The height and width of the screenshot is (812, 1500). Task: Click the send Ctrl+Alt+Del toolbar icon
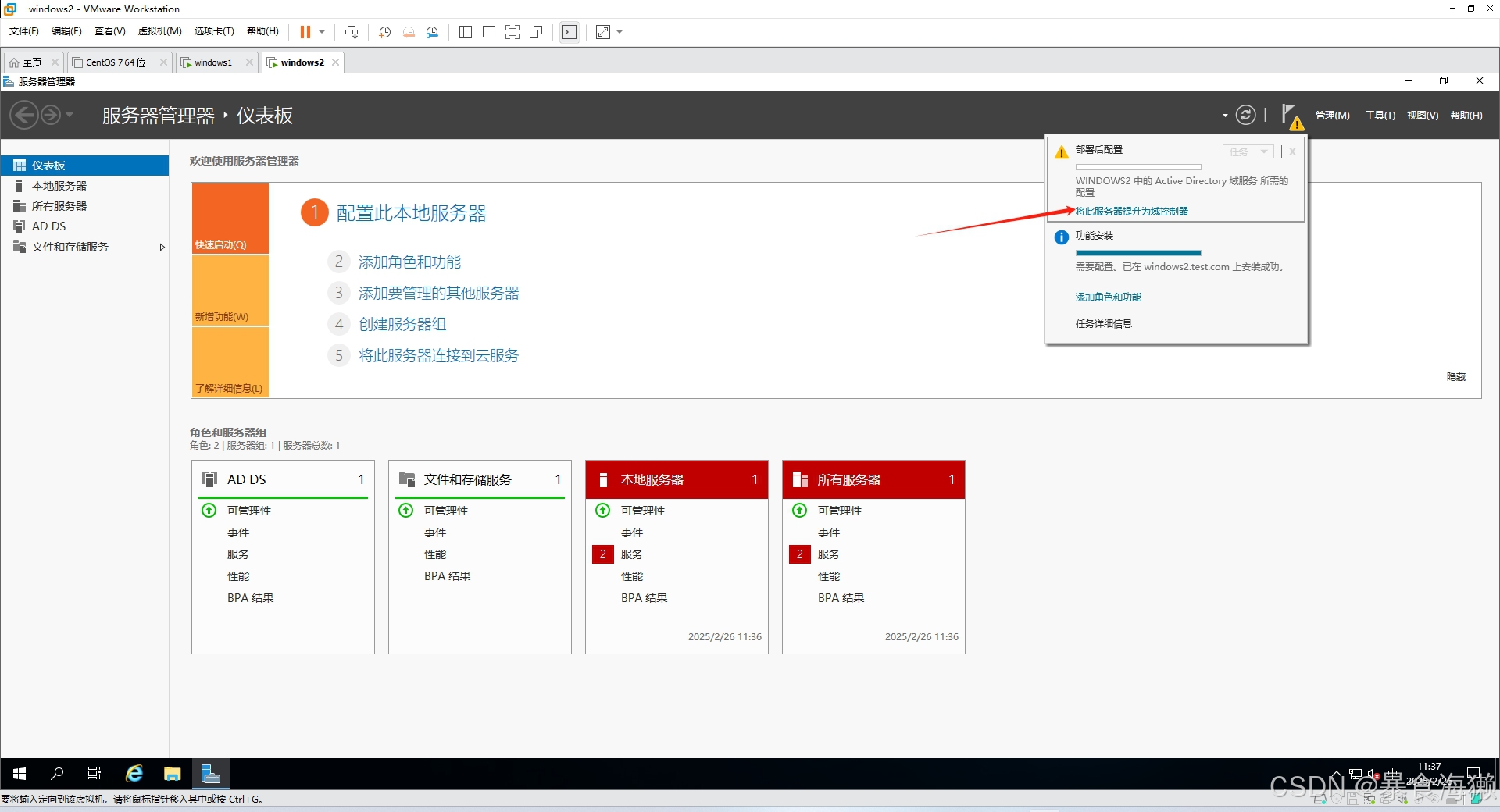pos(352,32)
